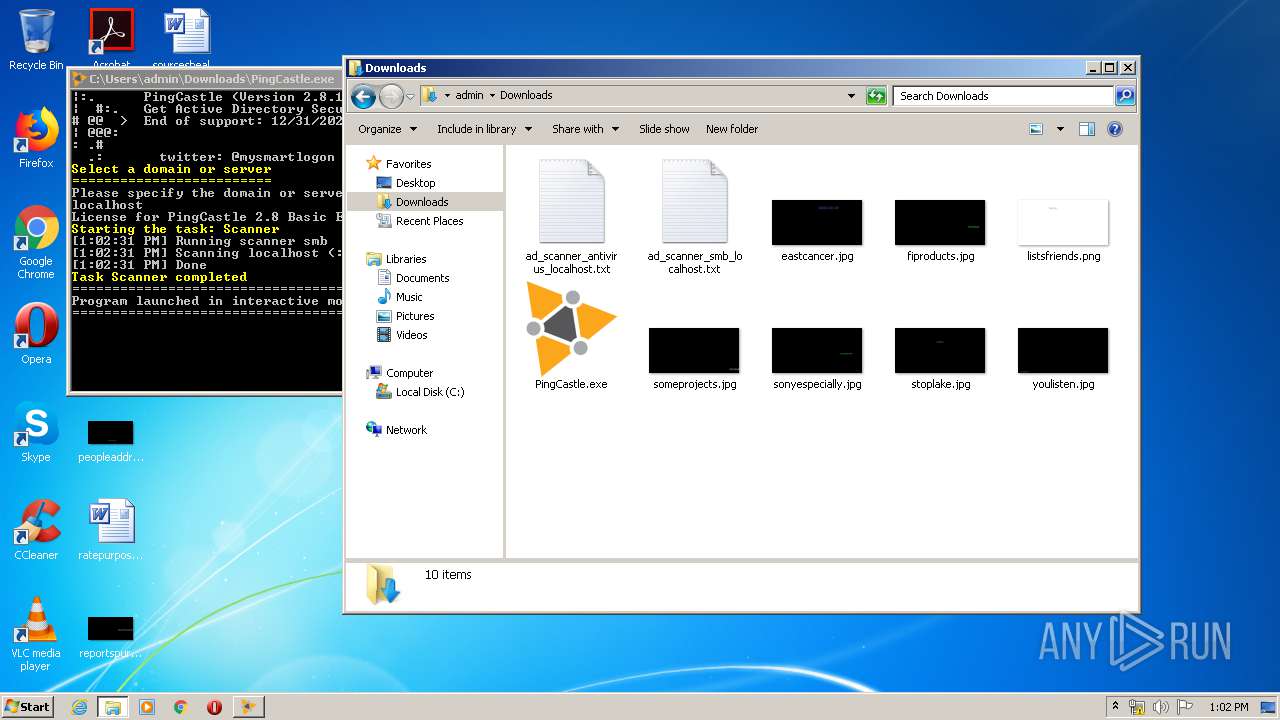This screenshot has height=720, width=1280.
Task: Open Firefox desktop shortcut
Action: coord(36,139)
